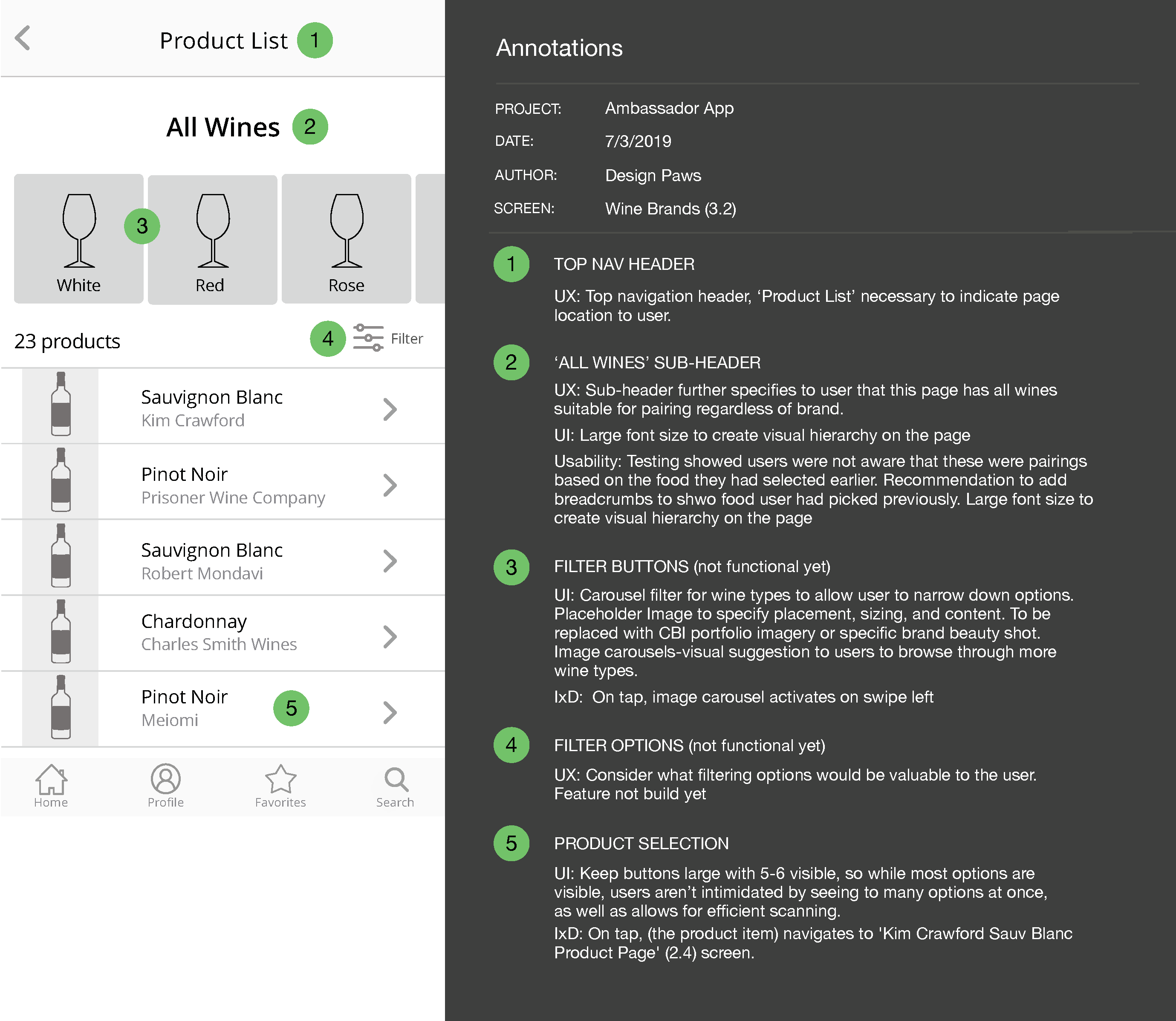
Task: Click the Design Paws author name
Action: (653, 176)
